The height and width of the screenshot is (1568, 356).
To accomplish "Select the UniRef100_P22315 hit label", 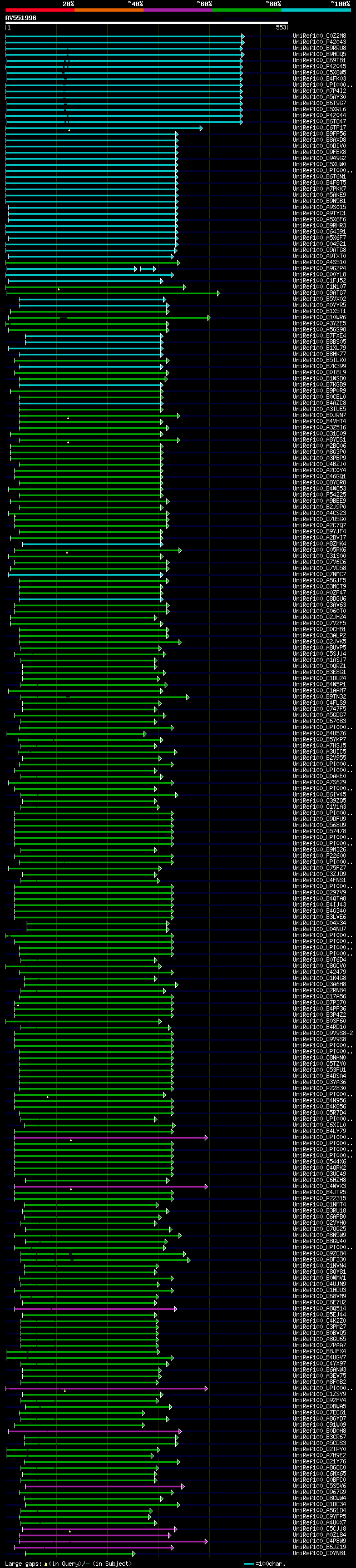I will (319, 1198).
